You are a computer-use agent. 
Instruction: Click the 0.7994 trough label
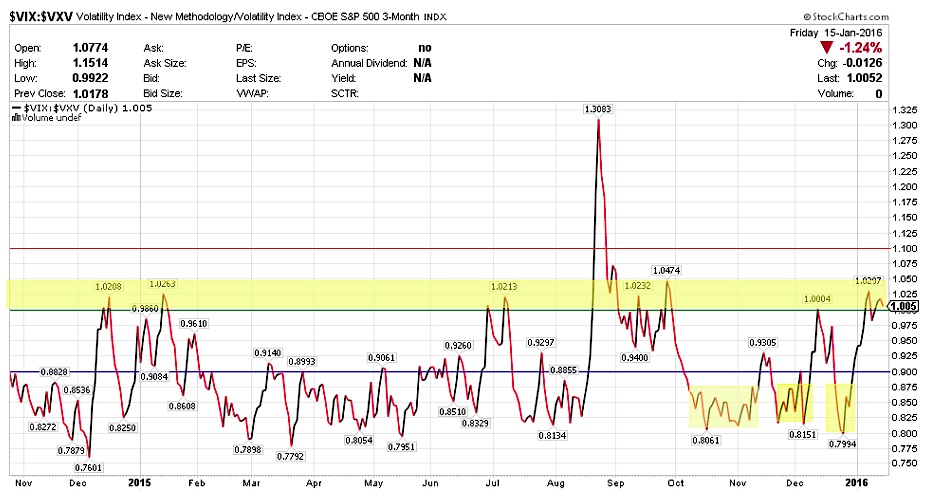click(x=842, y=444)
